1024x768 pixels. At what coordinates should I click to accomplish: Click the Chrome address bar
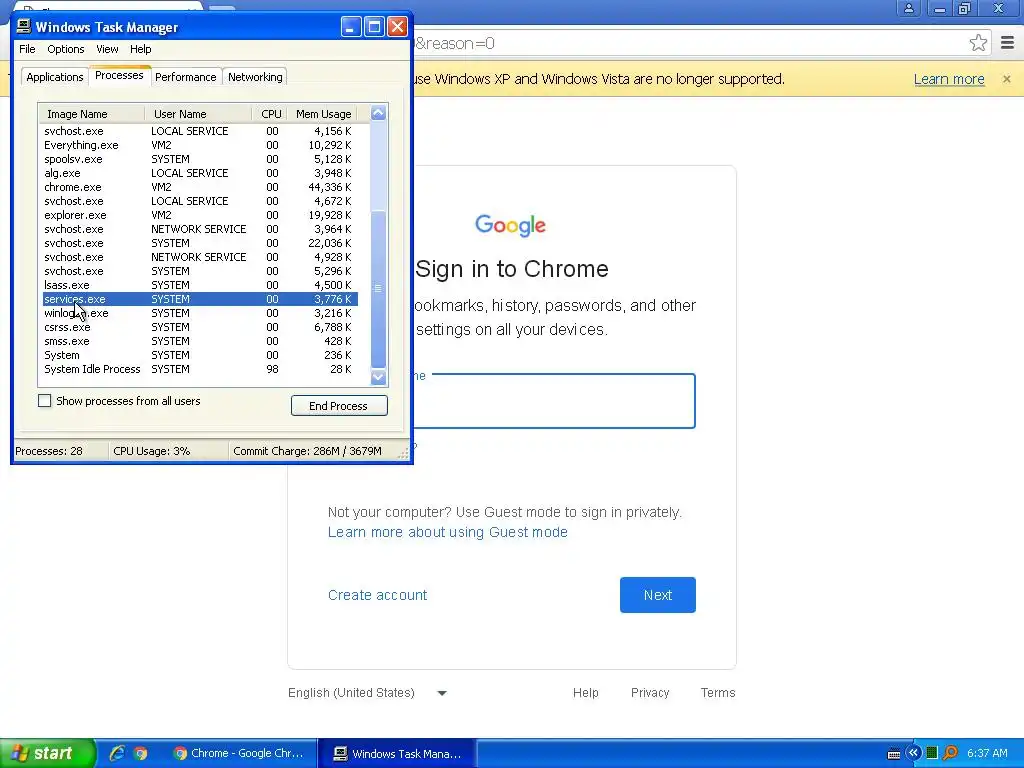pyautogui.click(x=686, y=43)
